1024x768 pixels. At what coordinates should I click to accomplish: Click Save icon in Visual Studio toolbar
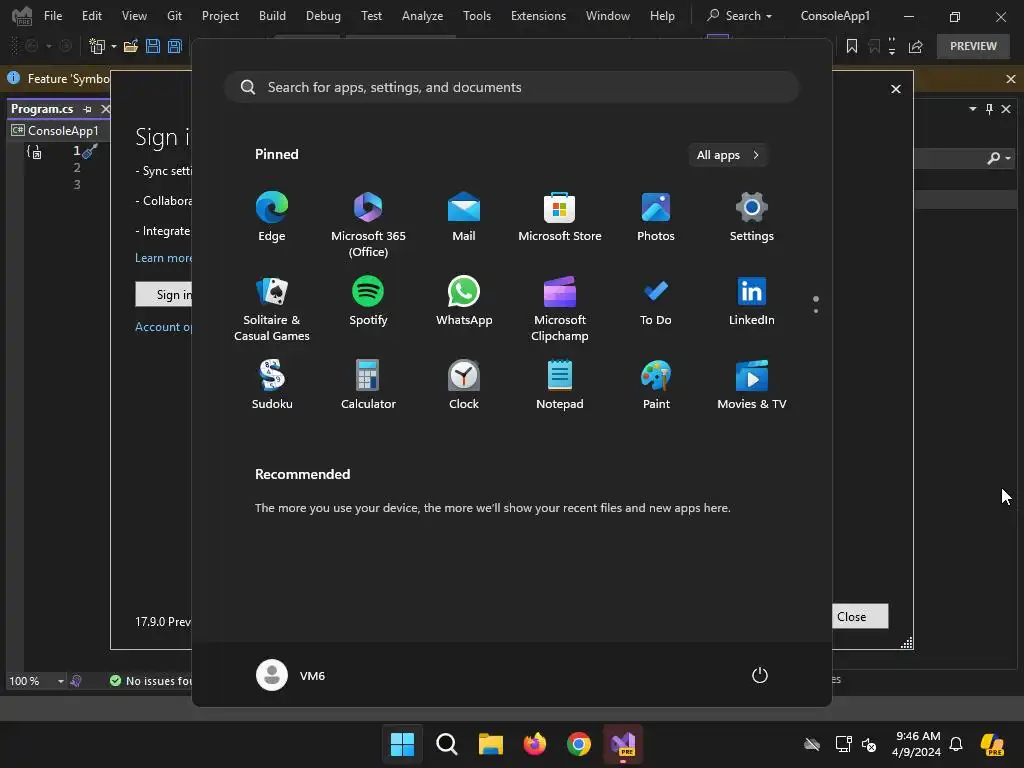pos(153,46)
